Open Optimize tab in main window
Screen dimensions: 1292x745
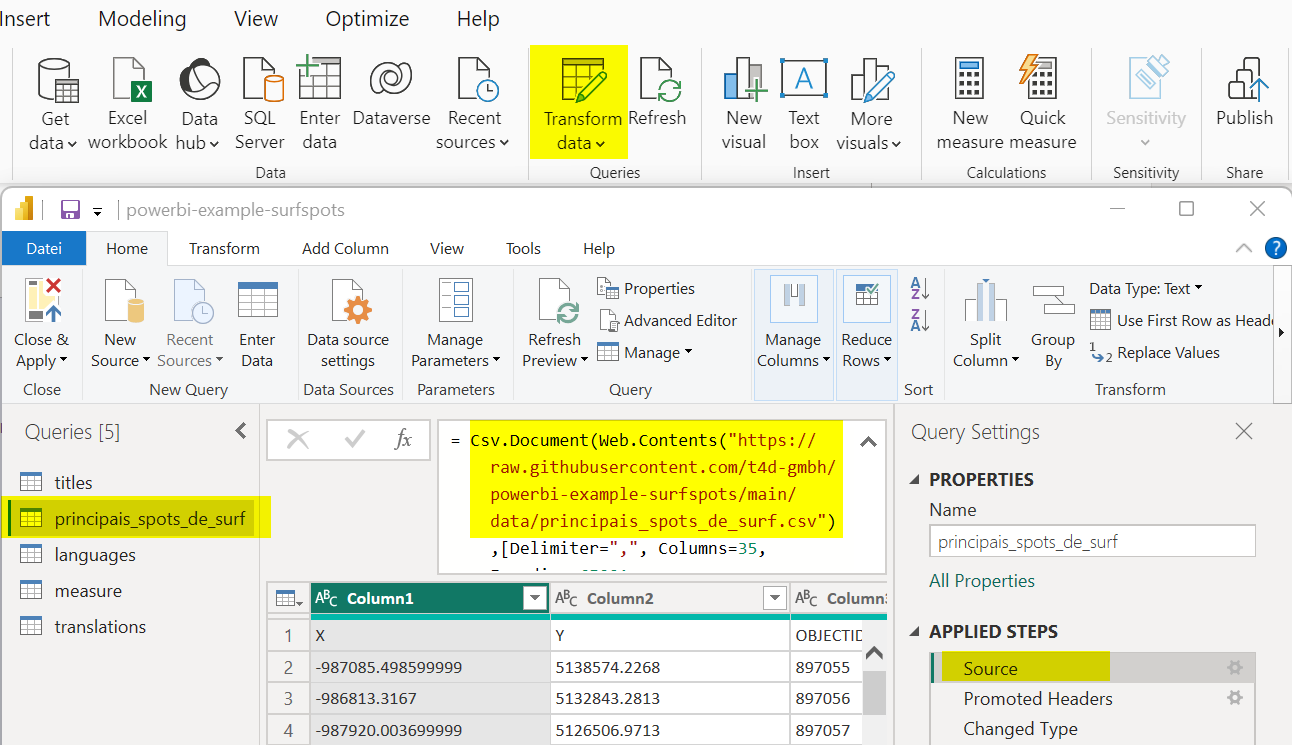click(367, 19)
